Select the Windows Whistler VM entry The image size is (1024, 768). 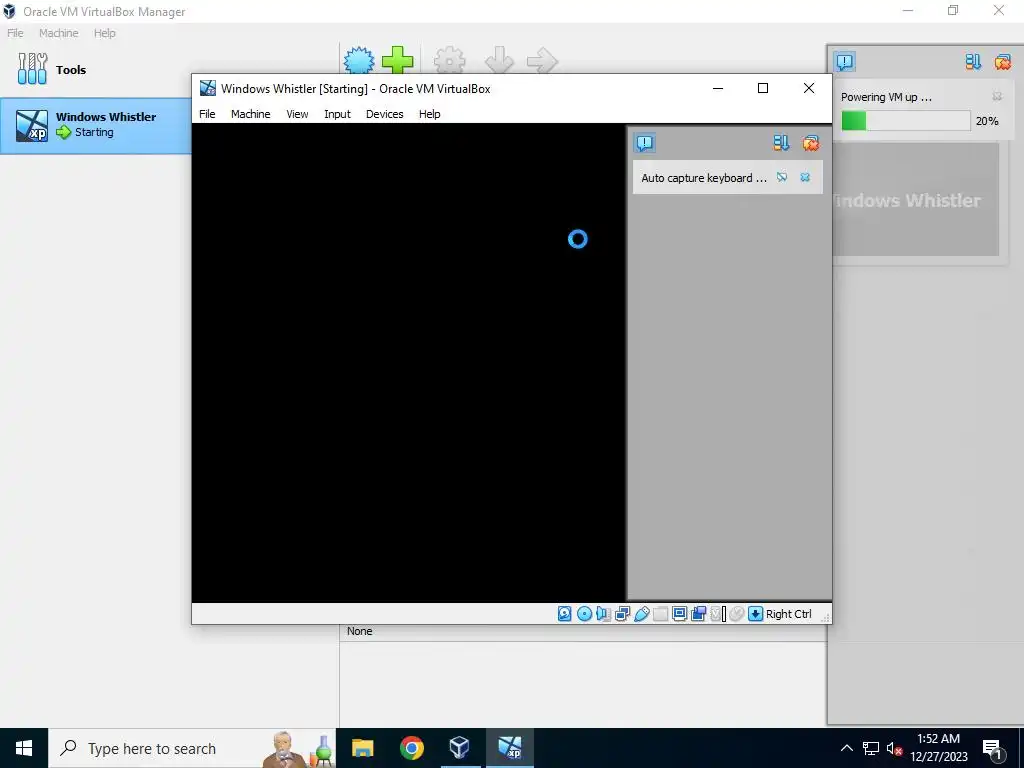(95, 125)
